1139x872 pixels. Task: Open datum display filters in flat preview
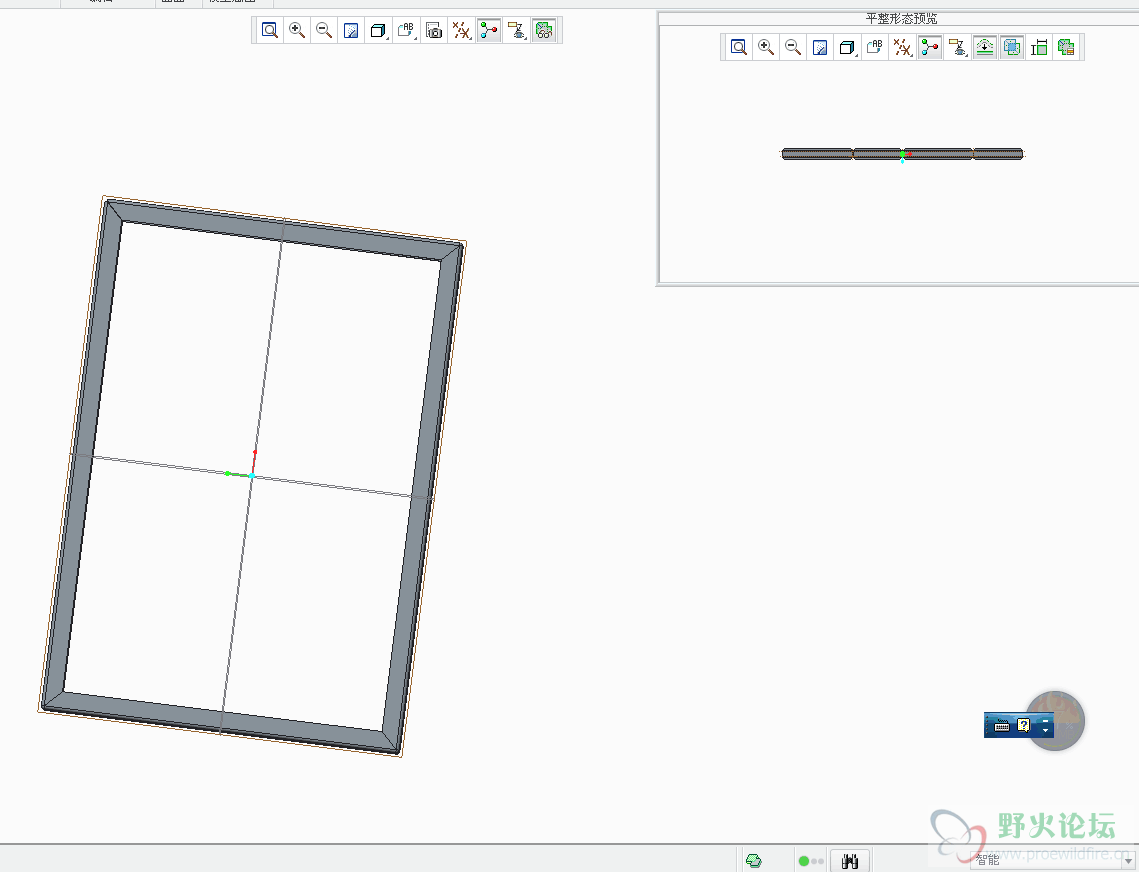pyautogui.click(x=902, y=47)
